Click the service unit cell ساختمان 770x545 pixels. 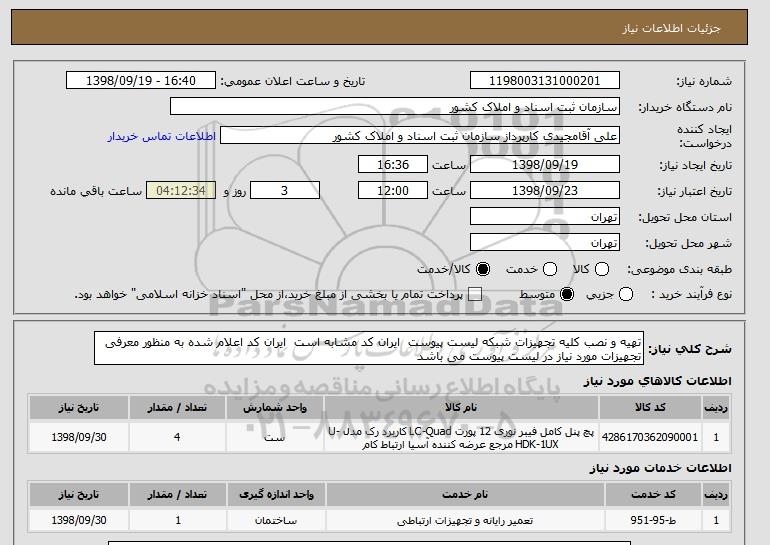pos(276,520)
